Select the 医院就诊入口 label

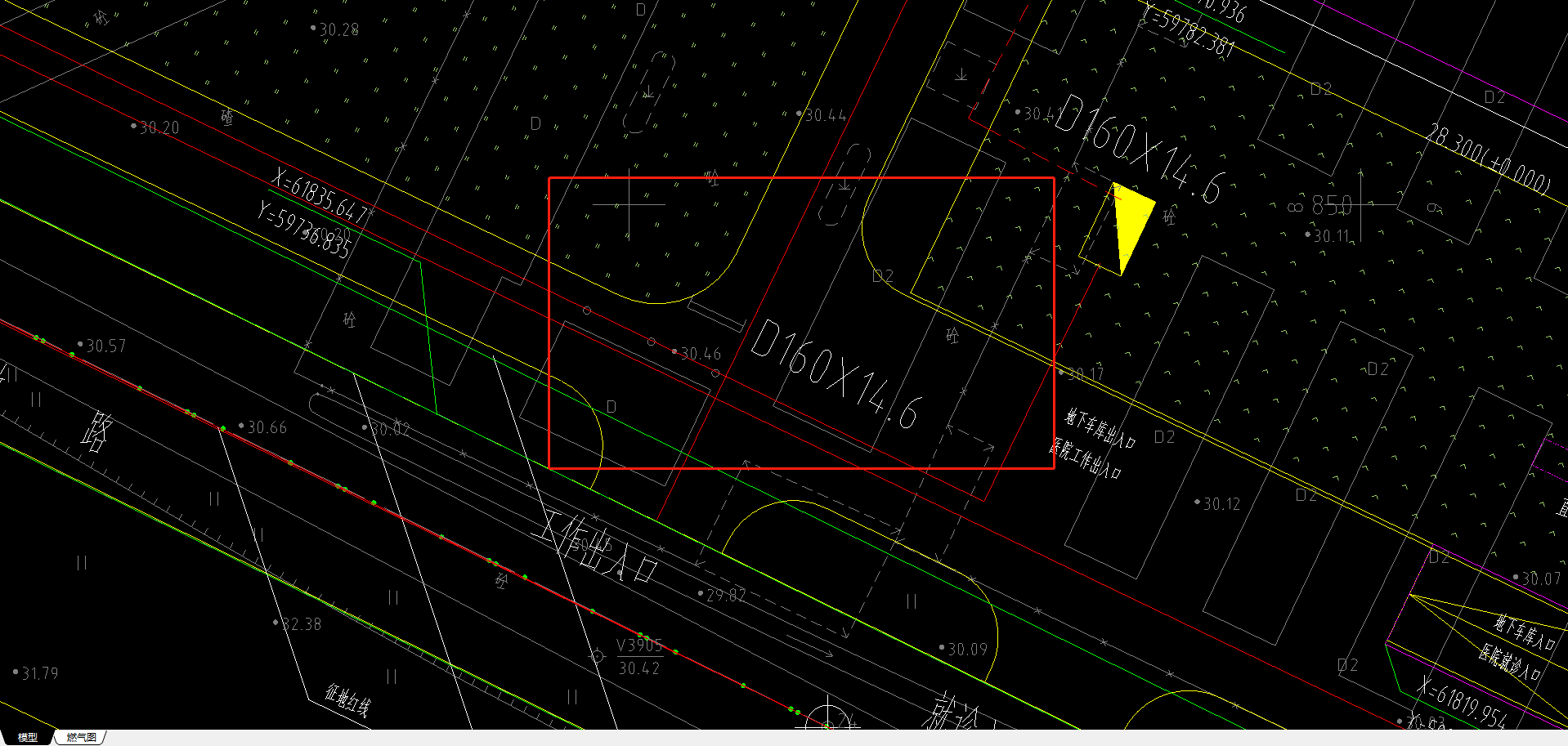(1510, 663)
